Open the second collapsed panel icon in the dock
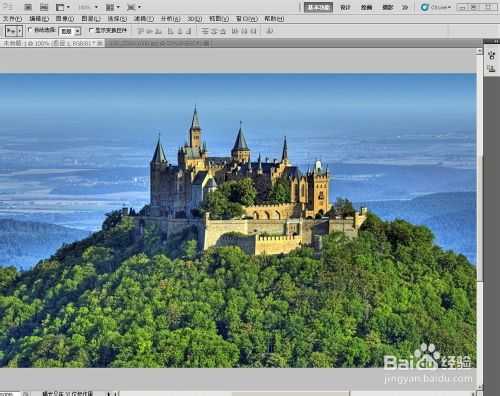Image resolution: width=500 pixels, height=396 pixels. (492, 69)
